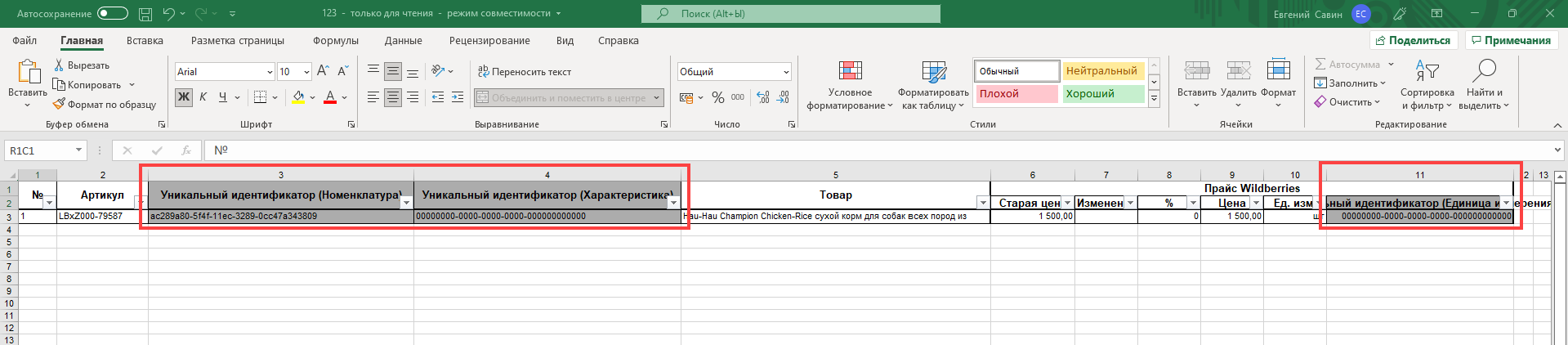Open filter dropdown for Товар column
This screenshot has width=1568, height=345.
(982, 203)
